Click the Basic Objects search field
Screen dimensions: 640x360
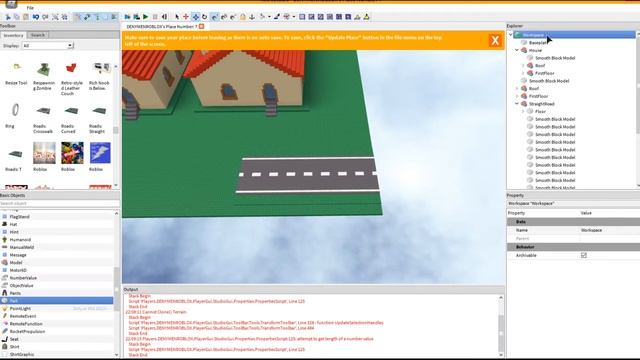(59, 203)
